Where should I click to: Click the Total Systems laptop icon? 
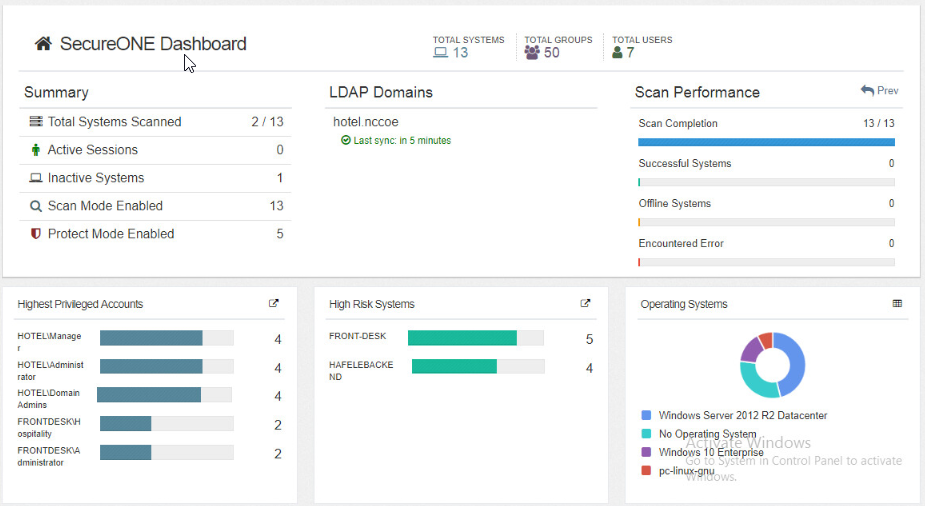[x=440, y=53]
